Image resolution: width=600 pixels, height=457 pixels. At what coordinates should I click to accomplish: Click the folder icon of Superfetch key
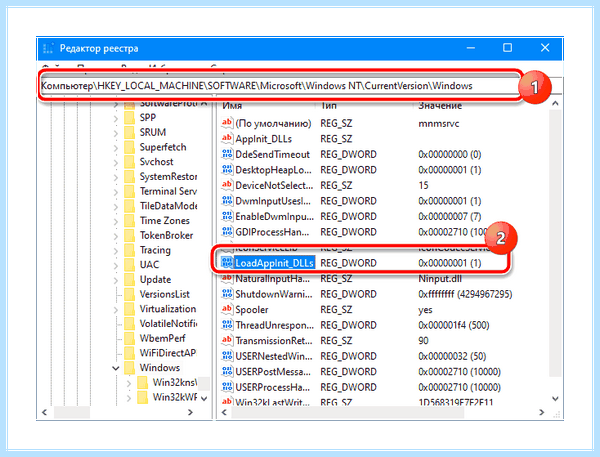point(129,147)
